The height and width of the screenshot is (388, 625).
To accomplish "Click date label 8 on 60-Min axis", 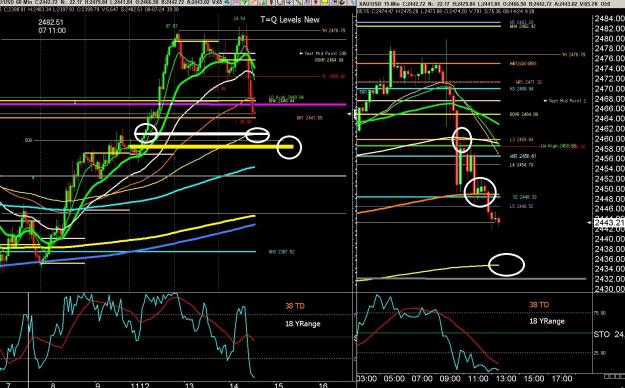I will click(x=53, y=385).
